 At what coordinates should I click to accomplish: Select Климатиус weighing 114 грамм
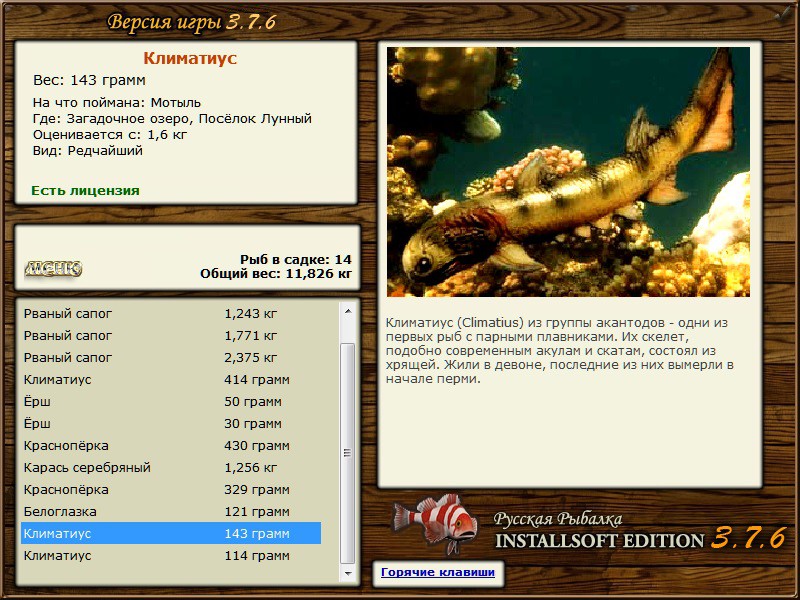coord(171,555)
